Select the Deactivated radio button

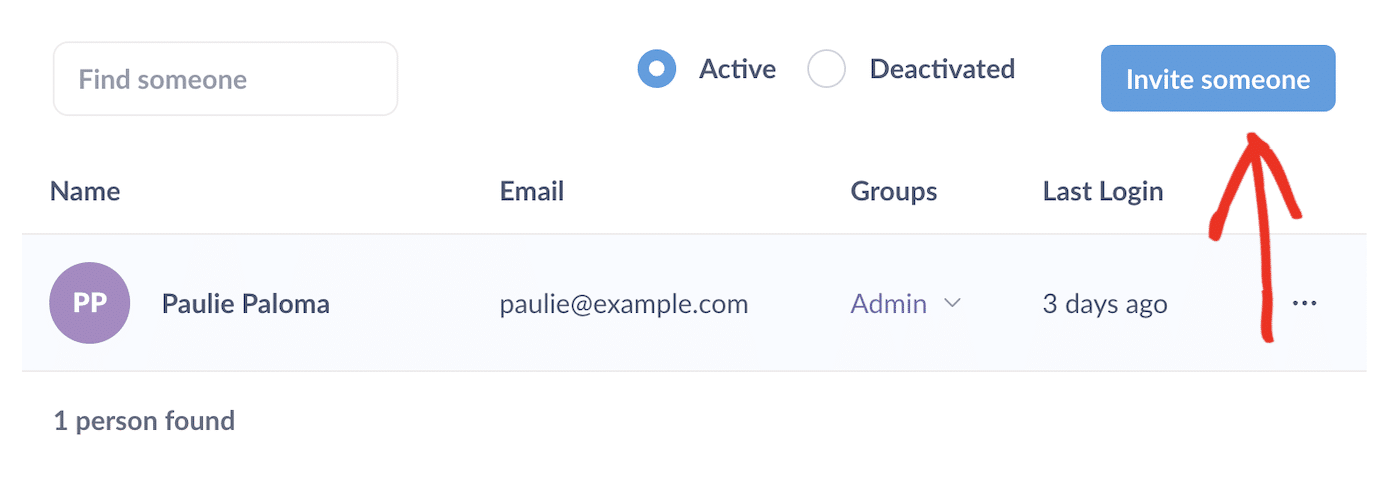click(x=827, y=70)
